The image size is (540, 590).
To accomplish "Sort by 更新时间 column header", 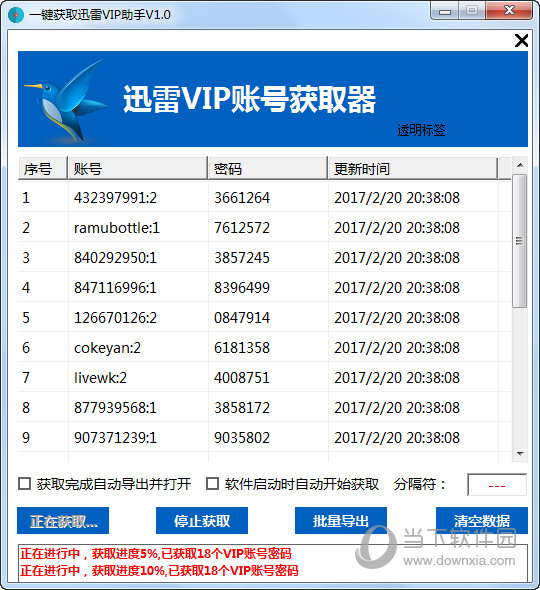I will point(412,168).
